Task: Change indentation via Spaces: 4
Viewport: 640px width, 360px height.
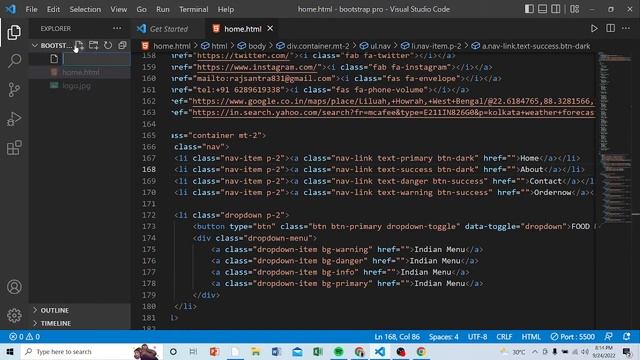Action: click(x=444, y=337)
